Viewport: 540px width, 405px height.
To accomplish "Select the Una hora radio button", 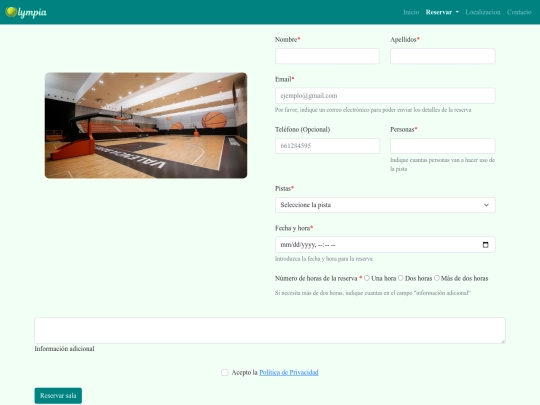I will [367, 278].
